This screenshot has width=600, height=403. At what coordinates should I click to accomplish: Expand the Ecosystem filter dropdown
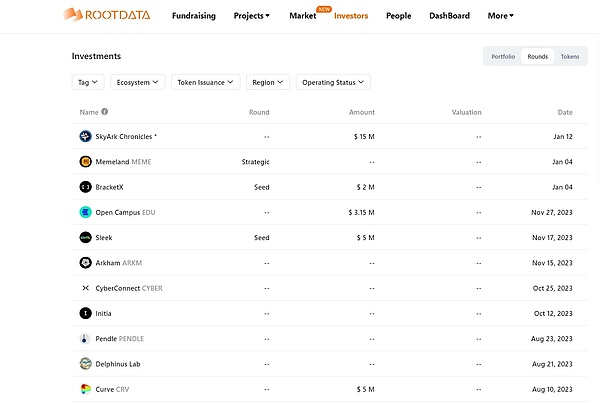pyautogui.click(x=138, y=82)
